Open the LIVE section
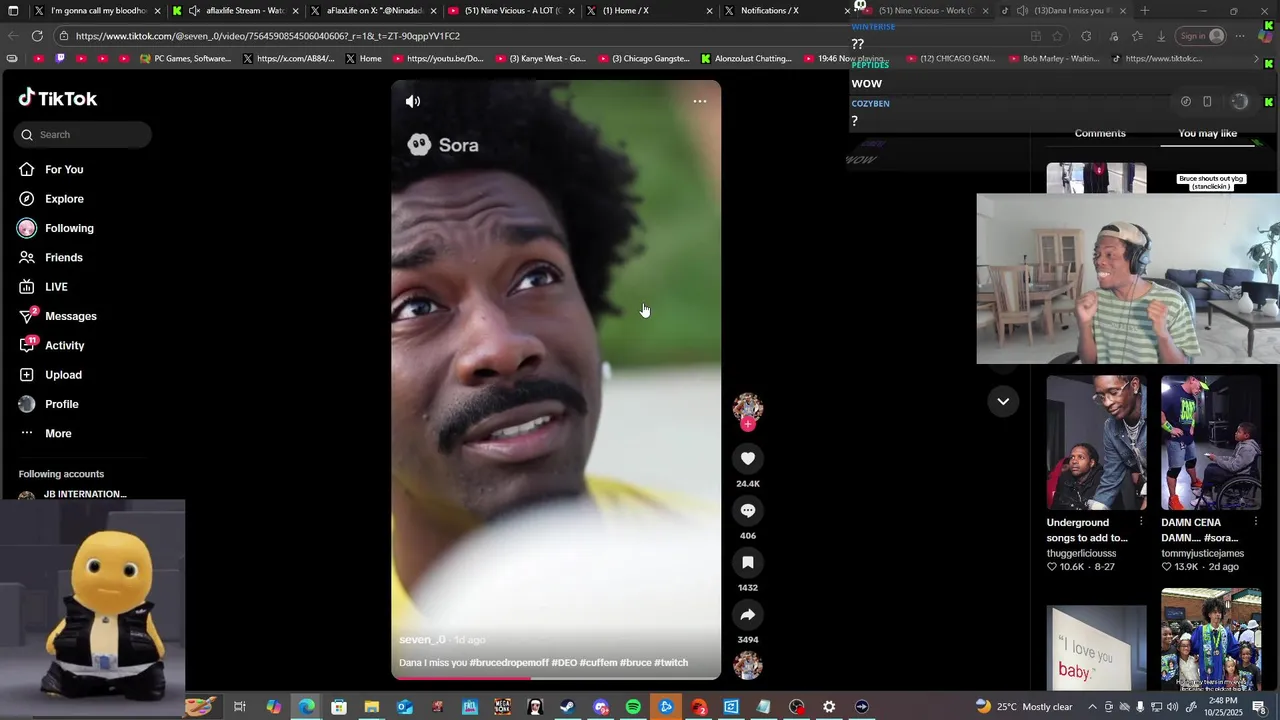This screenshot has height=720, width=1280. [x=56, y=287]
